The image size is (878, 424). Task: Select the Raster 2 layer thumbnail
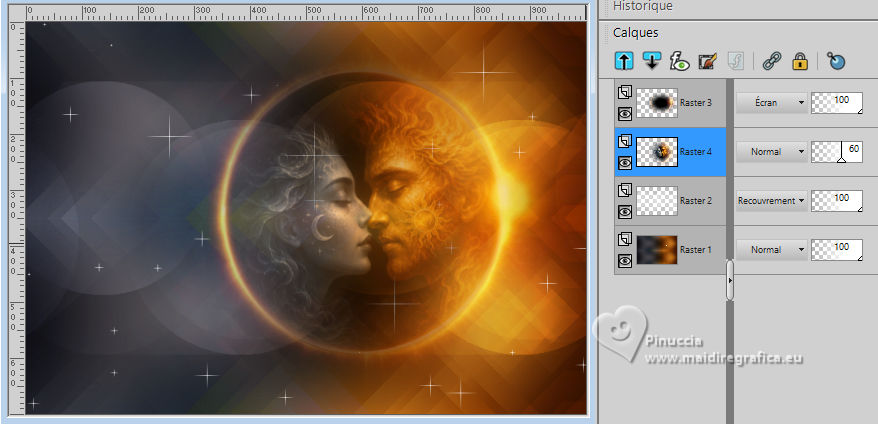click(x=657, y=201)
